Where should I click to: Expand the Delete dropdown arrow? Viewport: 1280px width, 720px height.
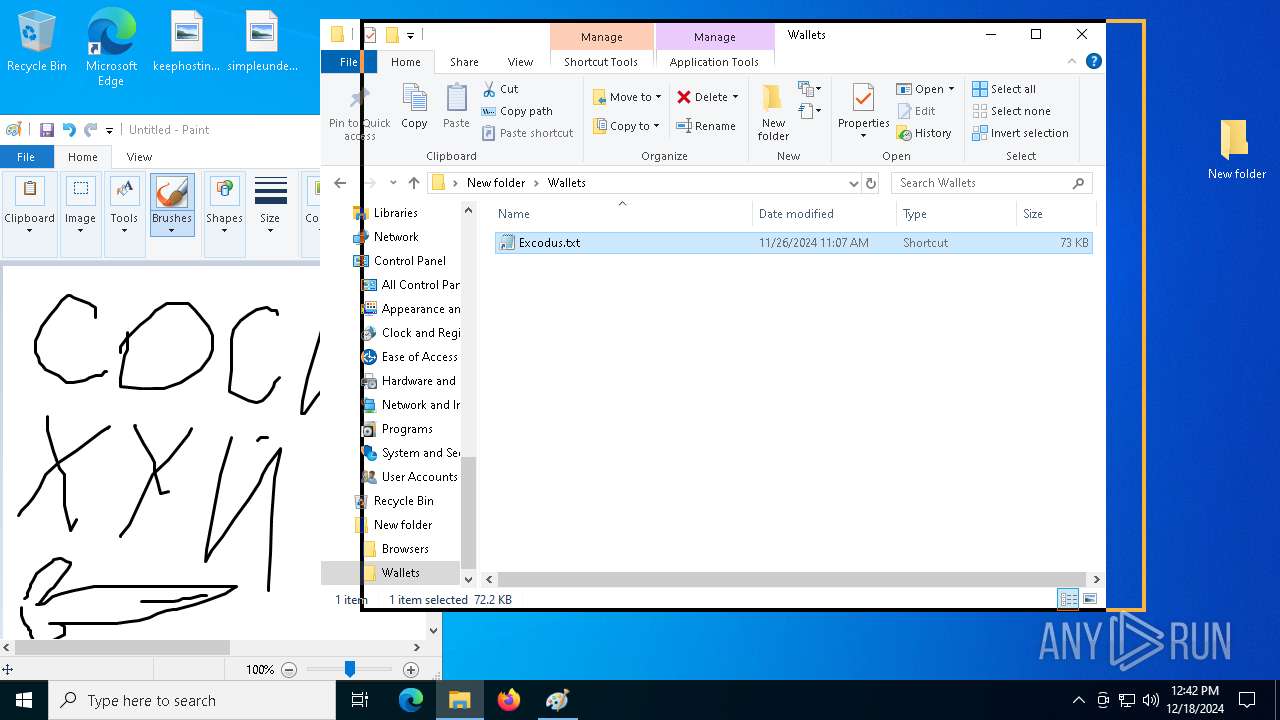tap(735, 97)
